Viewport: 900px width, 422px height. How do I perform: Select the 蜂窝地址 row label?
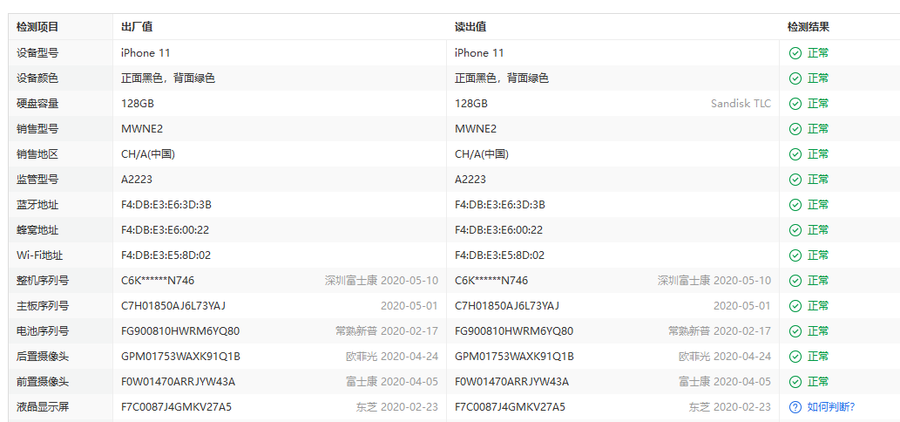(37, 230)
